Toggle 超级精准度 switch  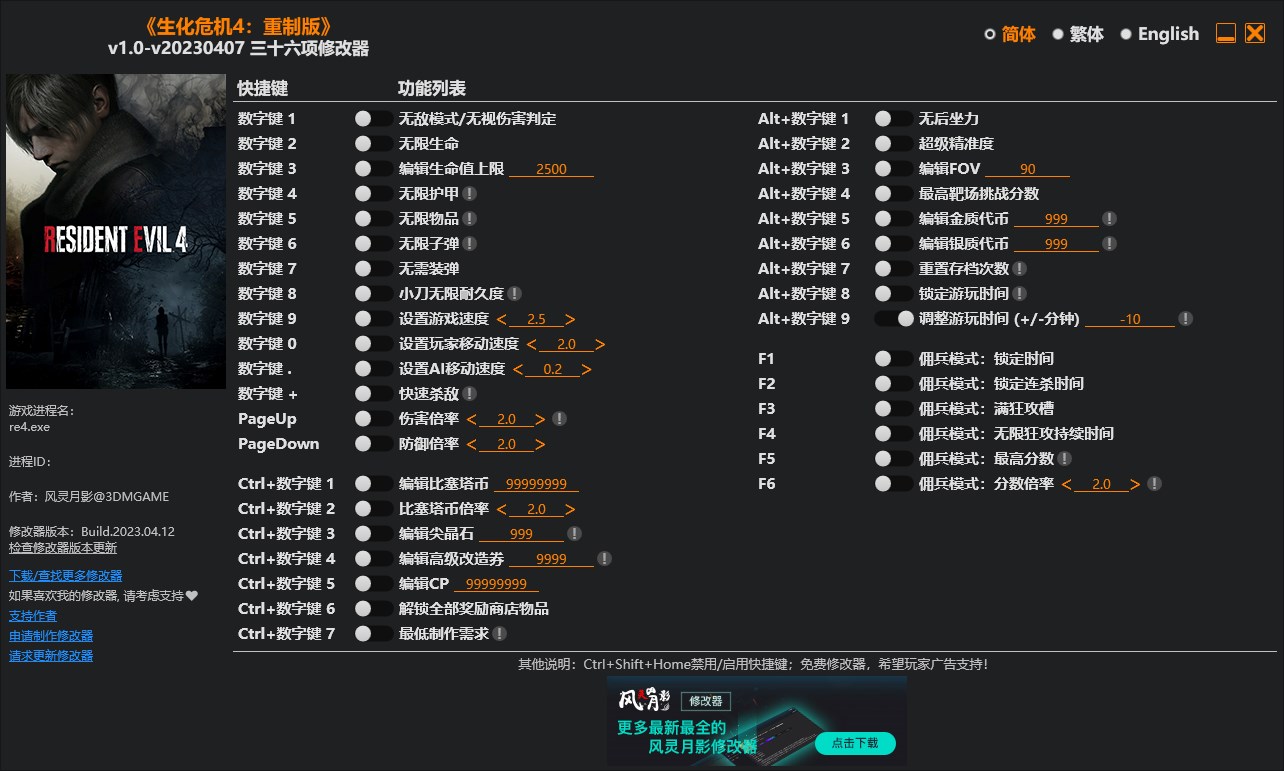[893, 143]
